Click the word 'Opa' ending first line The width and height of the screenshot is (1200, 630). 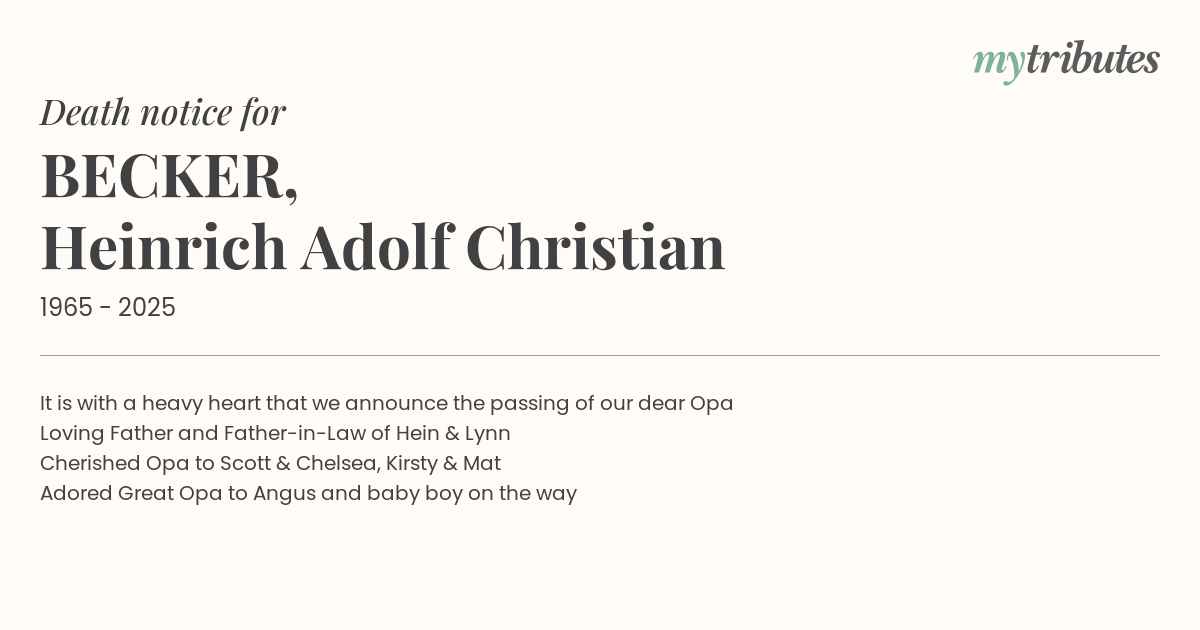711,404
